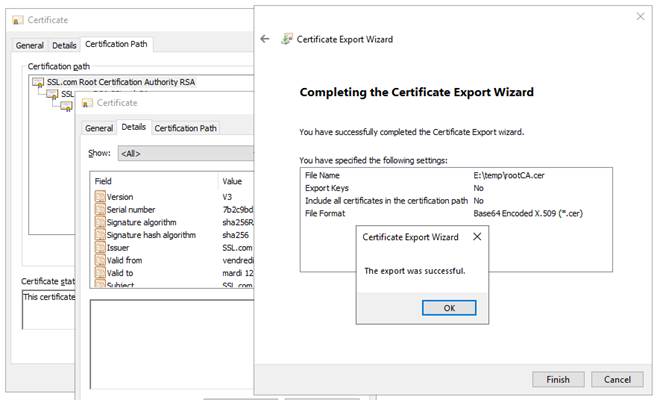The height and width of the screenshot is (400, 657).
Task: Select the Signature hash algorithm row
Action: coord(151,235)
